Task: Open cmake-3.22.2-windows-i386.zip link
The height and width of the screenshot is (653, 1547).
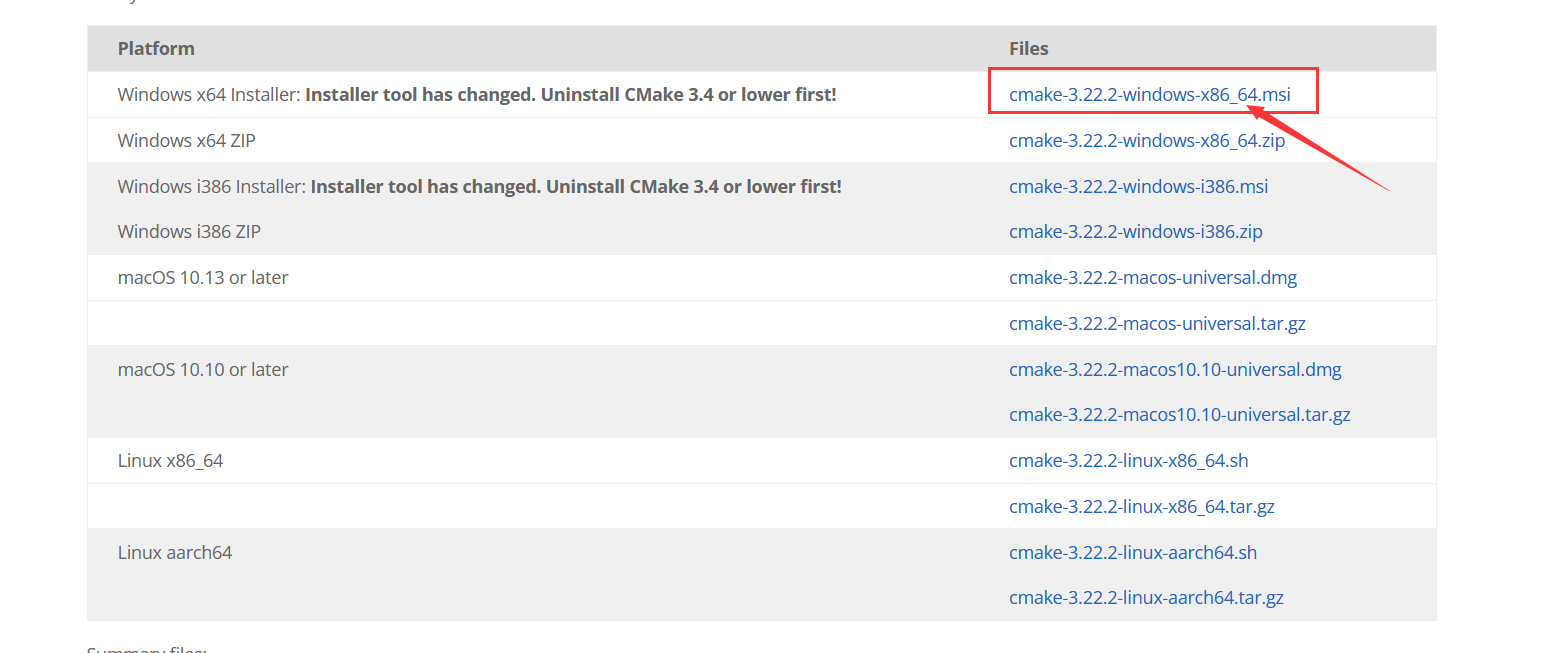Action: (x=1135, y=232)
